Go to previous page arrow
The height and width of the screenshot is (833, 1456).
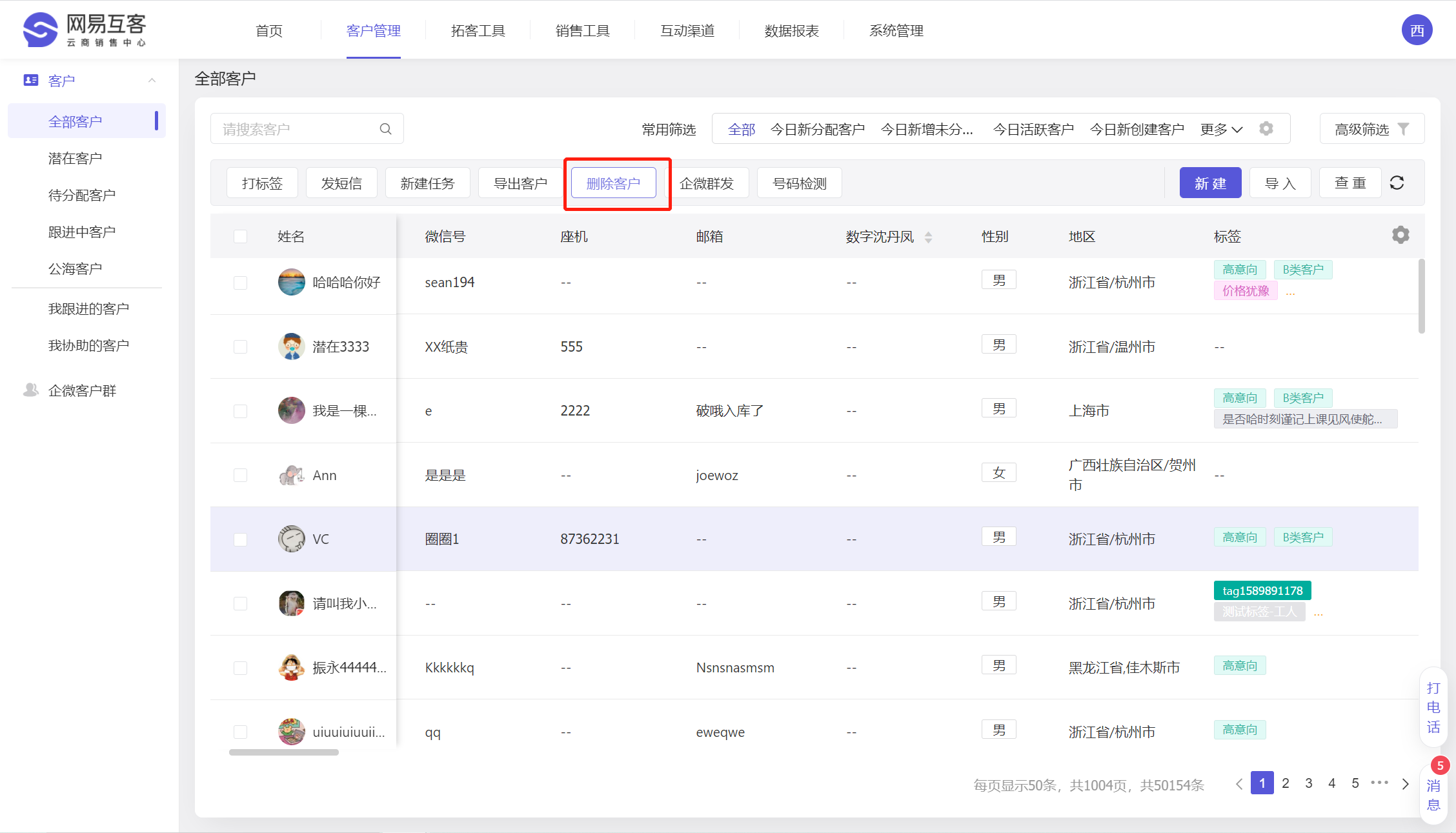(x=1239, y=783)
